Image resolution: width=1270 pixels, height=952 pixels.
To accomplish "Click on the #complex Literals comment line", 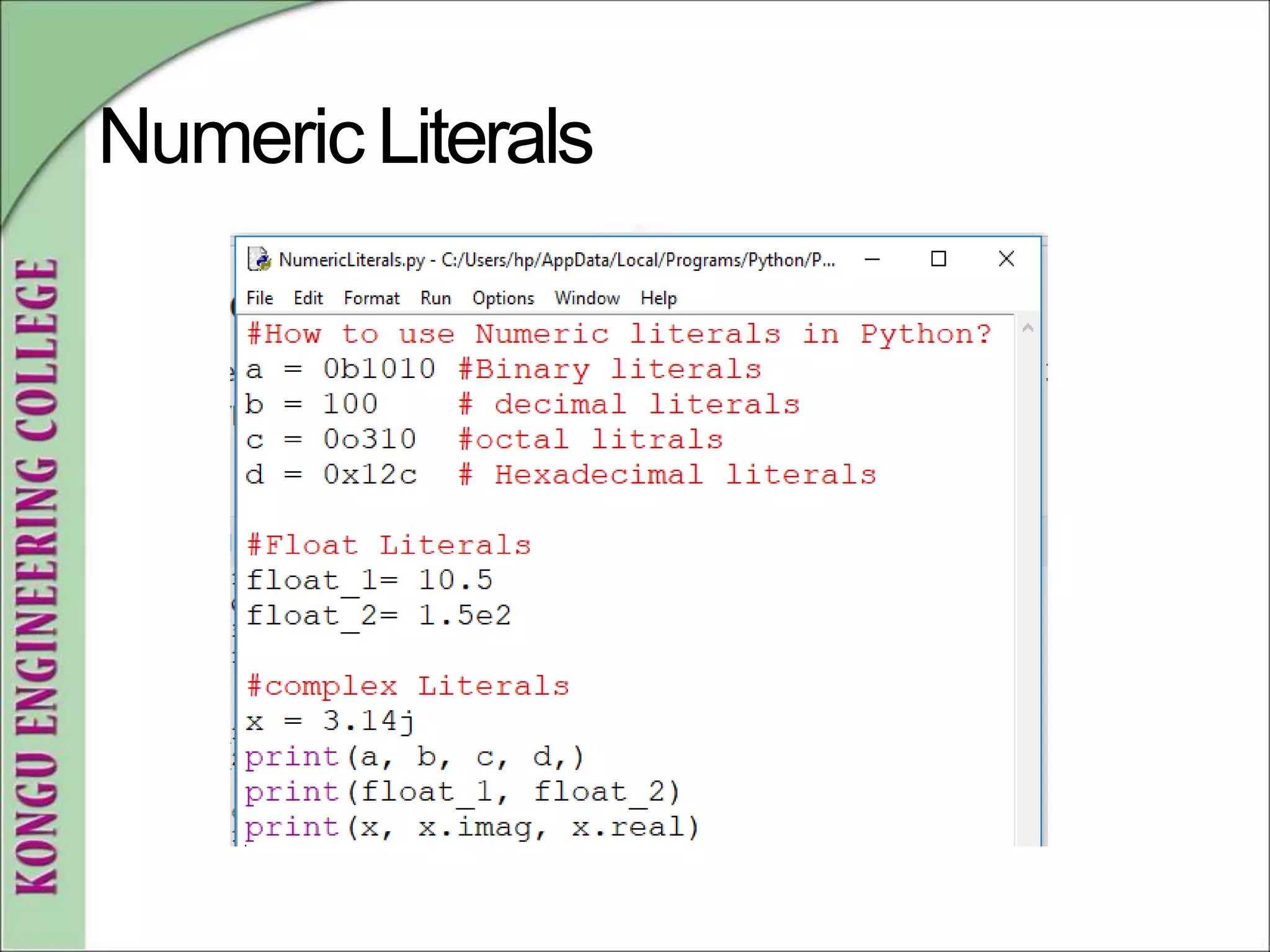I will 407,686.
